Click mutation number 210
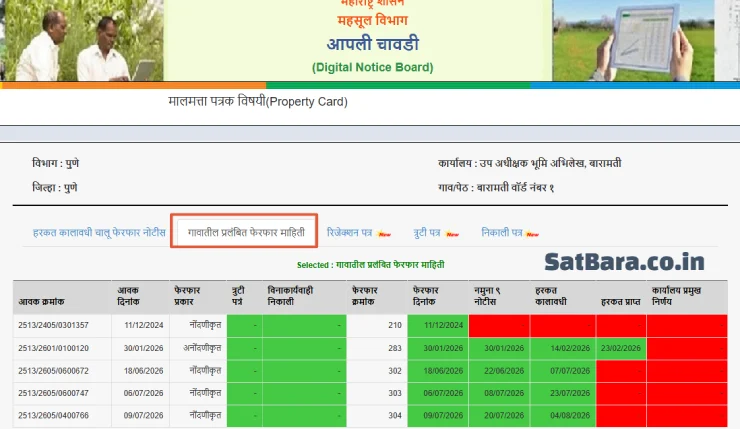 [395, 325]
